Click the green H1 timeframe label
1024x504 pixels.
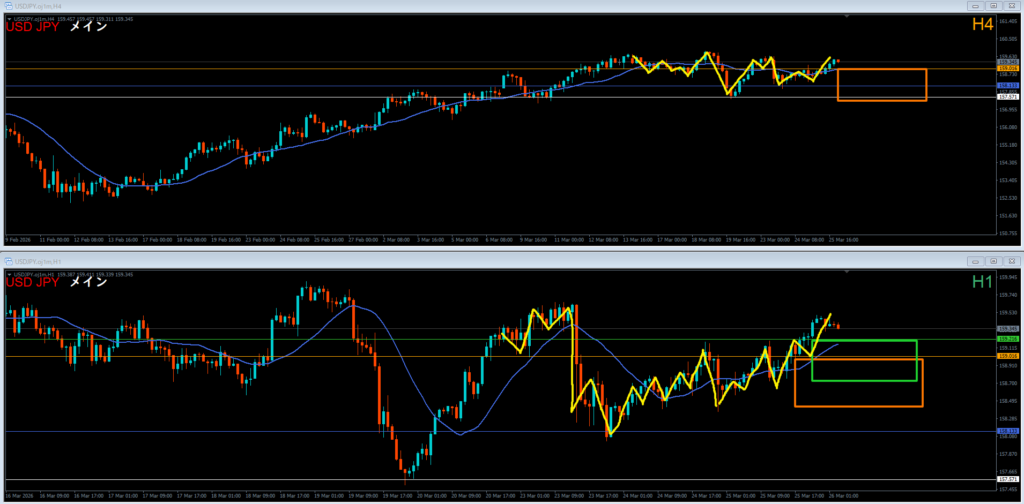980,282
